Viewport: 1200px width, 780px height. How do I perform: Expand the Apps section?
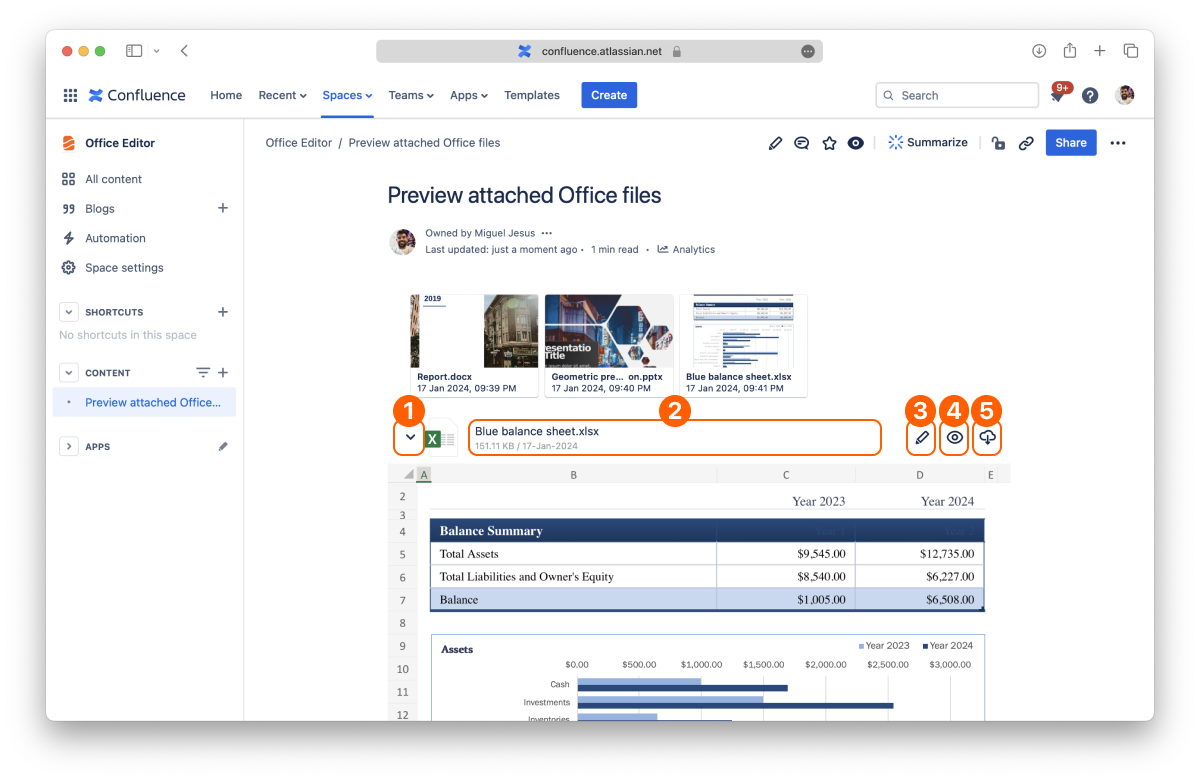(68, 446)
